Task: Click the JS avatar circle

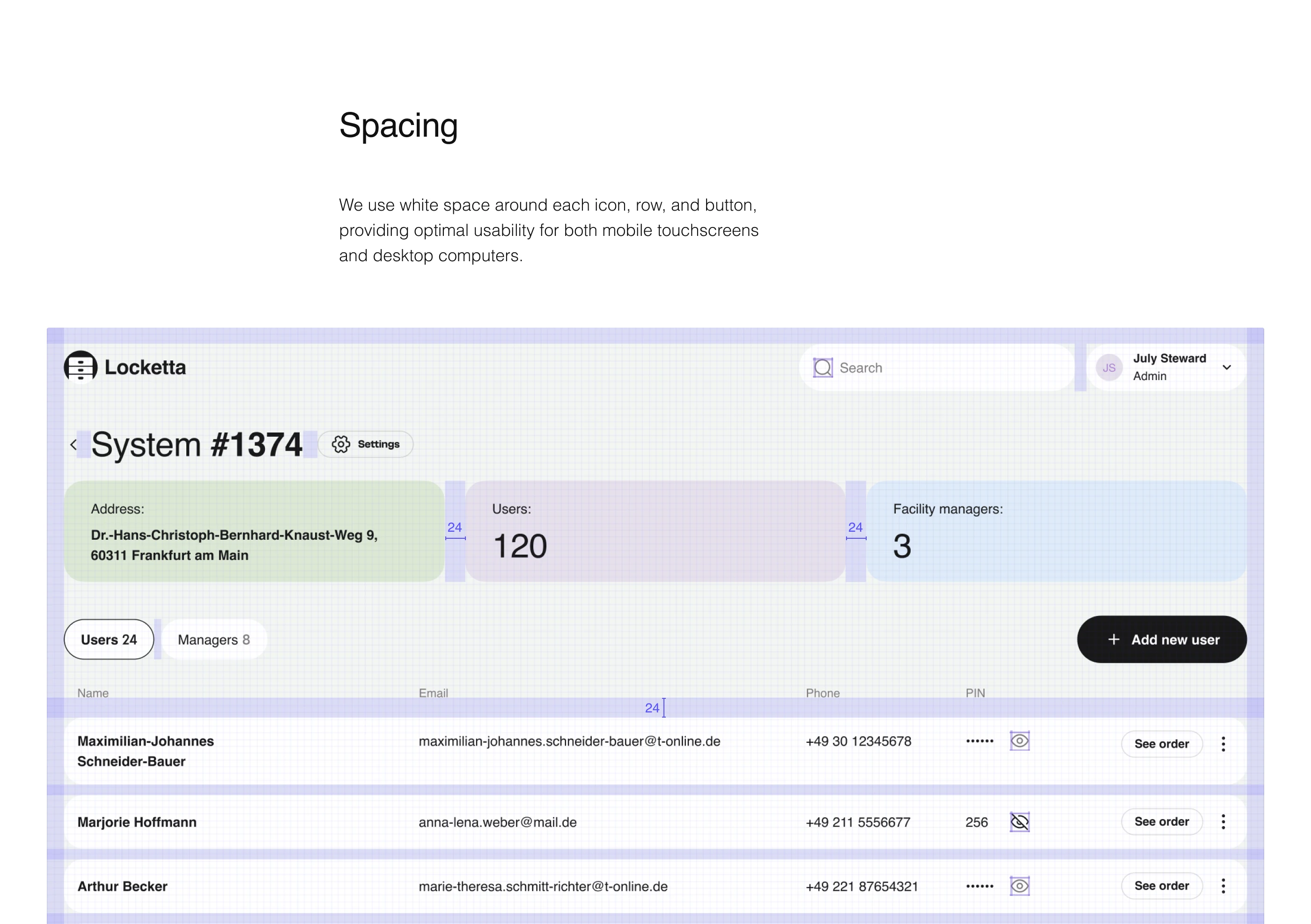Action: click(1108, 367)
